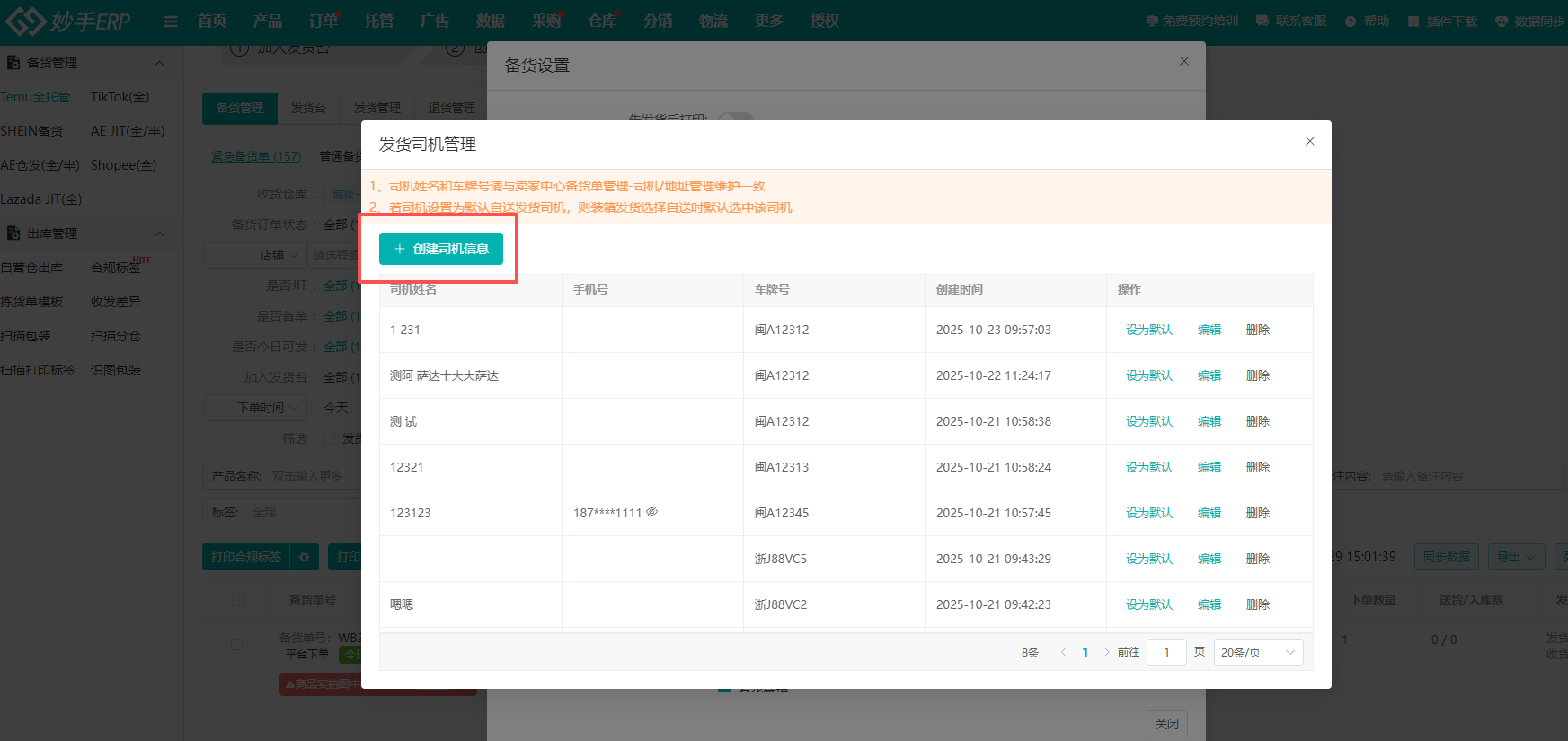The image size is (1568, 741).
Task: Collapse the 备货管理 sidebar section
Action: 159,63
